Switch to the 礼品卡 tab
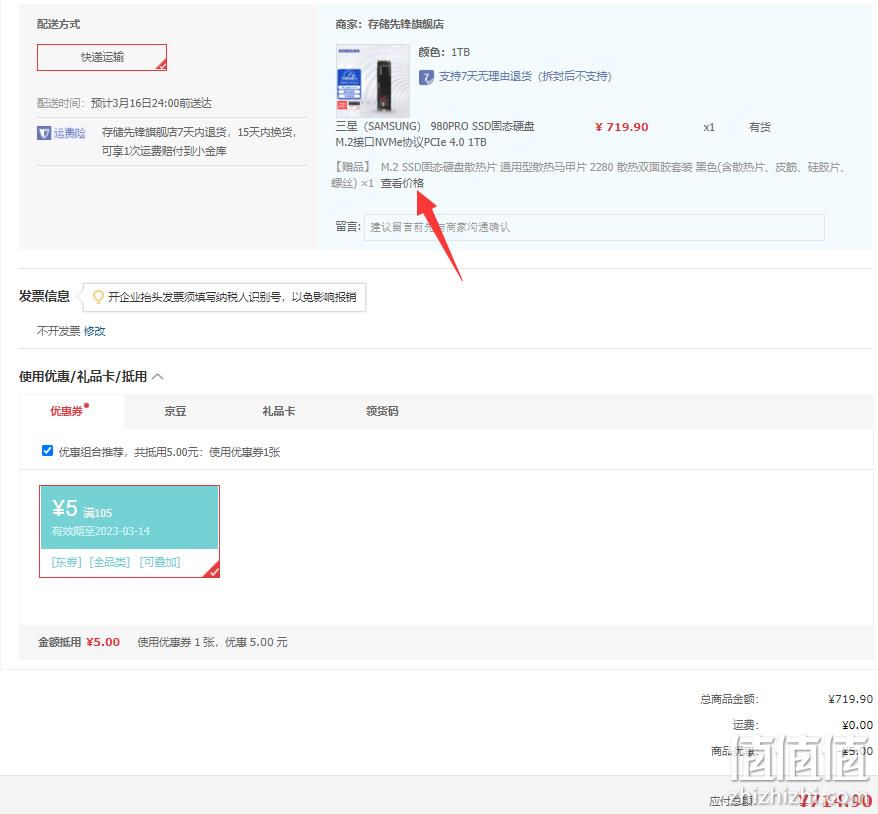878x814 pixels. click(x=279, y=411)
